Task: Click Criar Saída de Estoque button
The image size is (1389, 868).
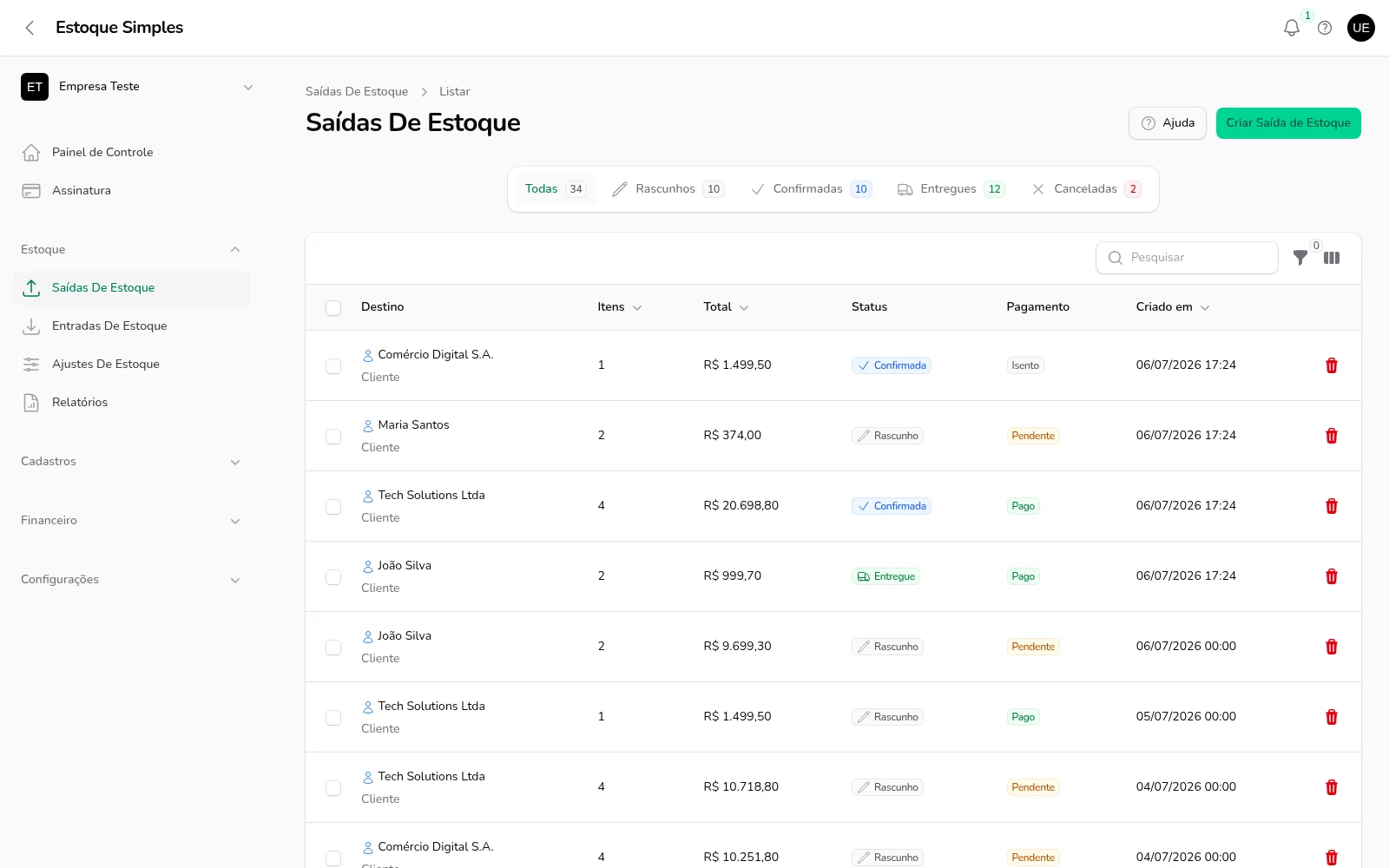Action: pyautogui.click(x=1288, y=123)
